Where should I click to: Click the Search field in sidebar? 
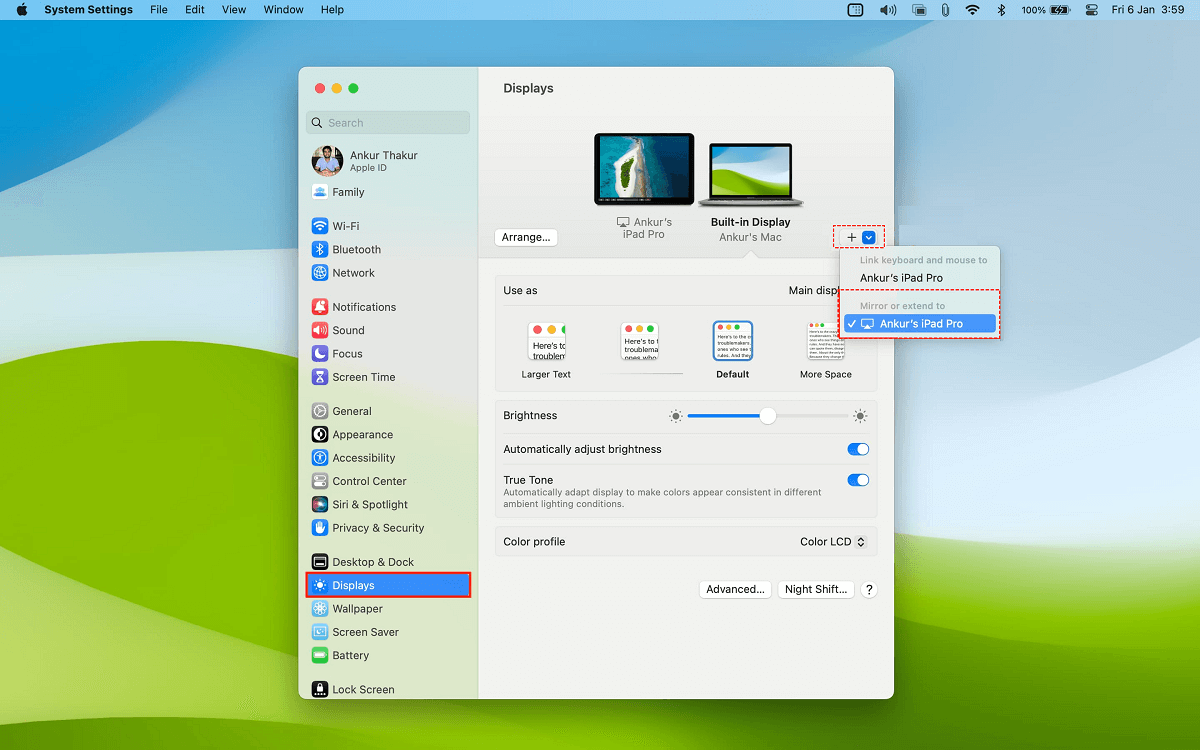point(388,123)
